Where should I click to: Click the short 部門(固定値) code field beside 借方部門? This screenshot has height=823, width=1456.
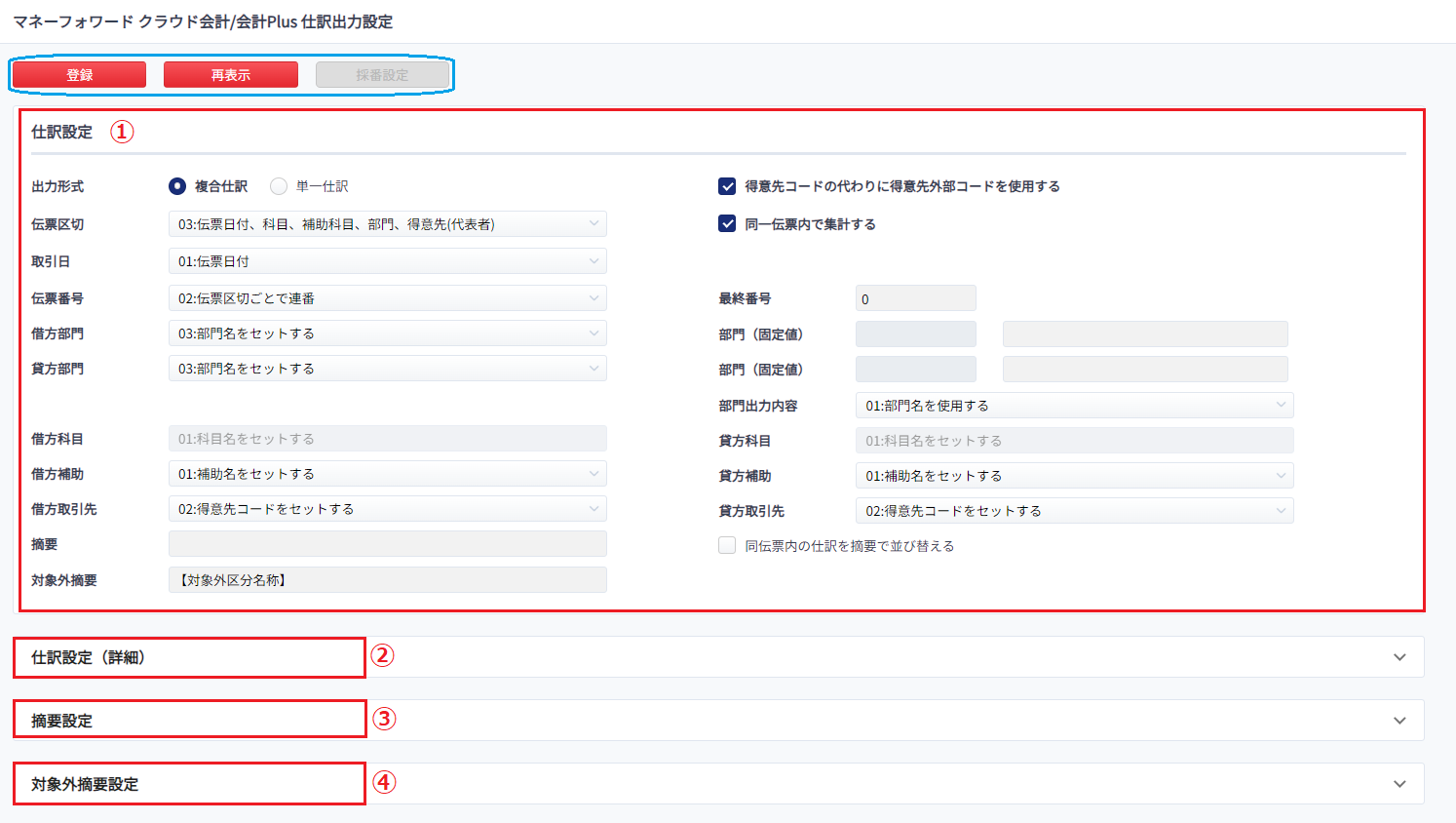[916, 334]
